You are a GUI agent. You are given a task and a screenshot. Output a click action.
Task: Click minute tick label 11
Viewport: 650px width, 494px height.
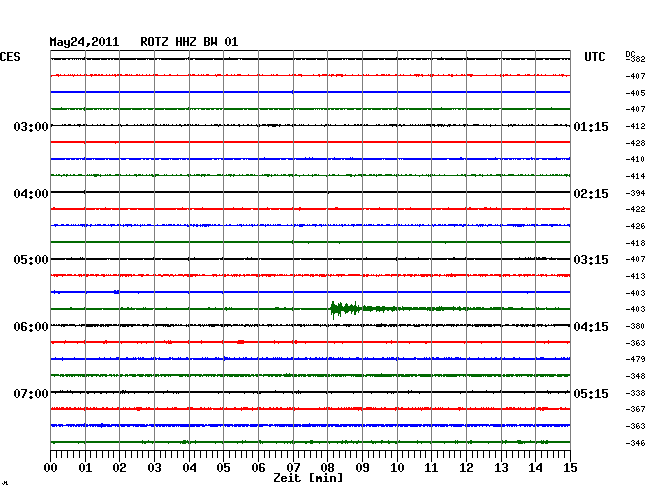coord(431,467)
